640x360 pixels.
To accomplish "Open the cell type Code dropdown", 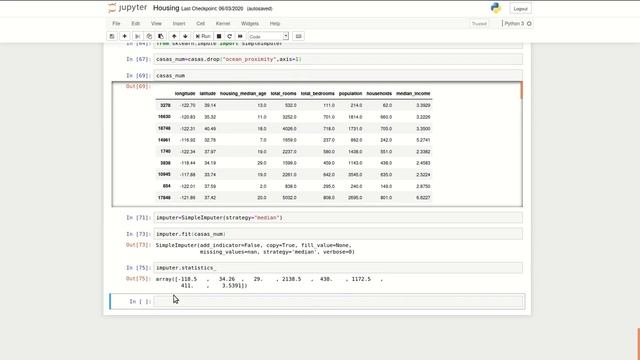I will (268, 36).
